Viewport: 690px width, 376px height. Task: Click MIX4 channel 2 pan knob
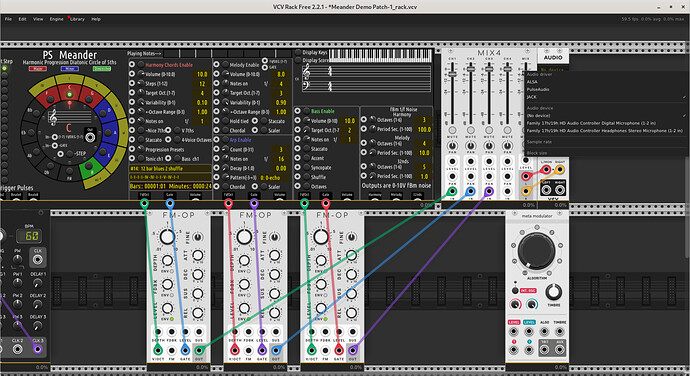tap(471, 145)
